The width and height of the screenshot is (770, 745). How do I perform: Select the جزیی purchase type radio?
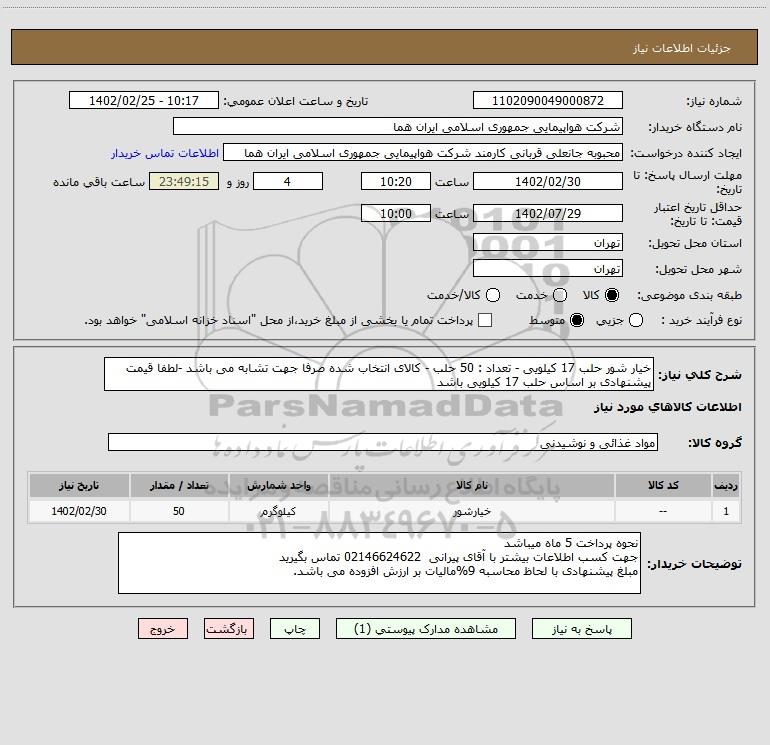point(635,320)
